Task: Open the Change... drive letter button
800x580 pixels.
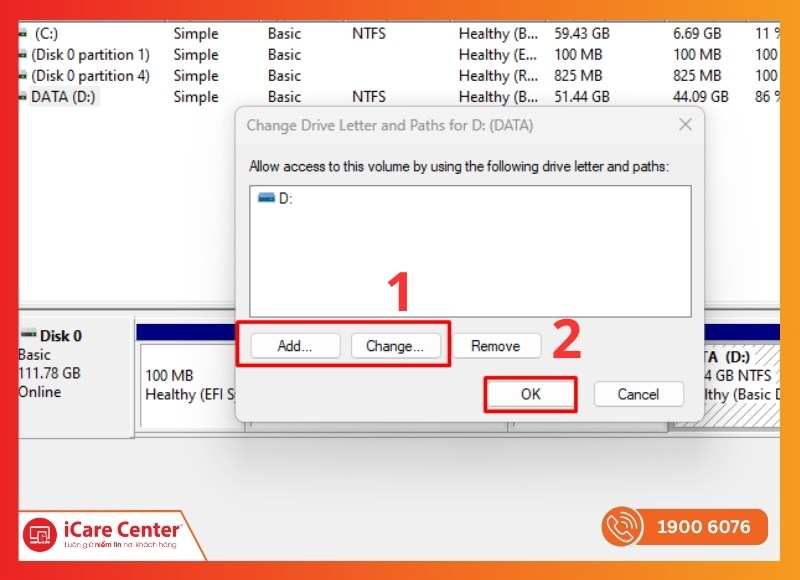Action: [395, 346]
